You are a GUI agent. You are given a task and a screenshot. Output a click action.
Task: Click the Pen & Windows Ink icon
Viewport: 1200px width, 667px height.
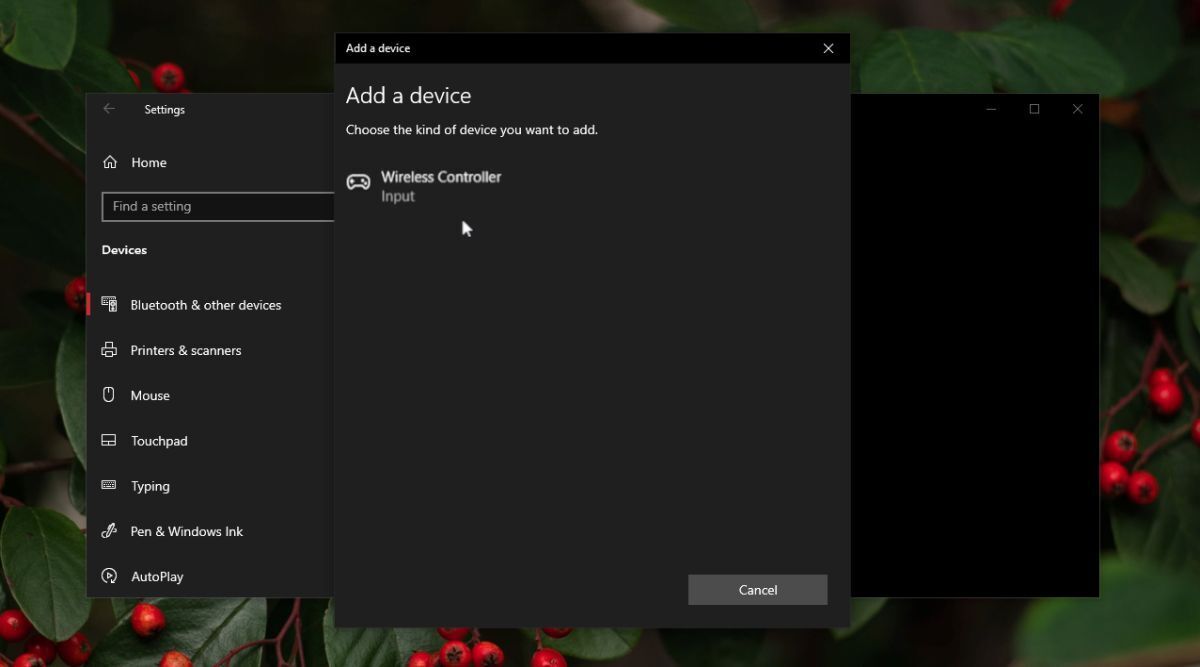coord(109,531)
